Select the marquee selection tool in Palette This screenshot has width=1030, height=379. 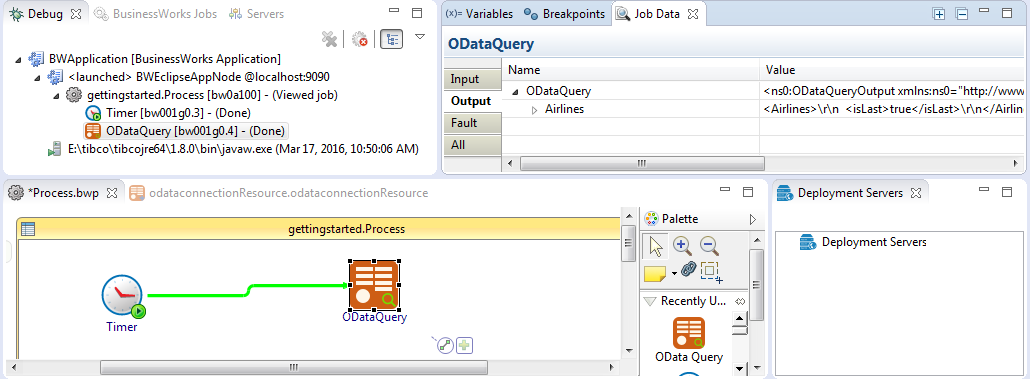[x=711, y=272]
